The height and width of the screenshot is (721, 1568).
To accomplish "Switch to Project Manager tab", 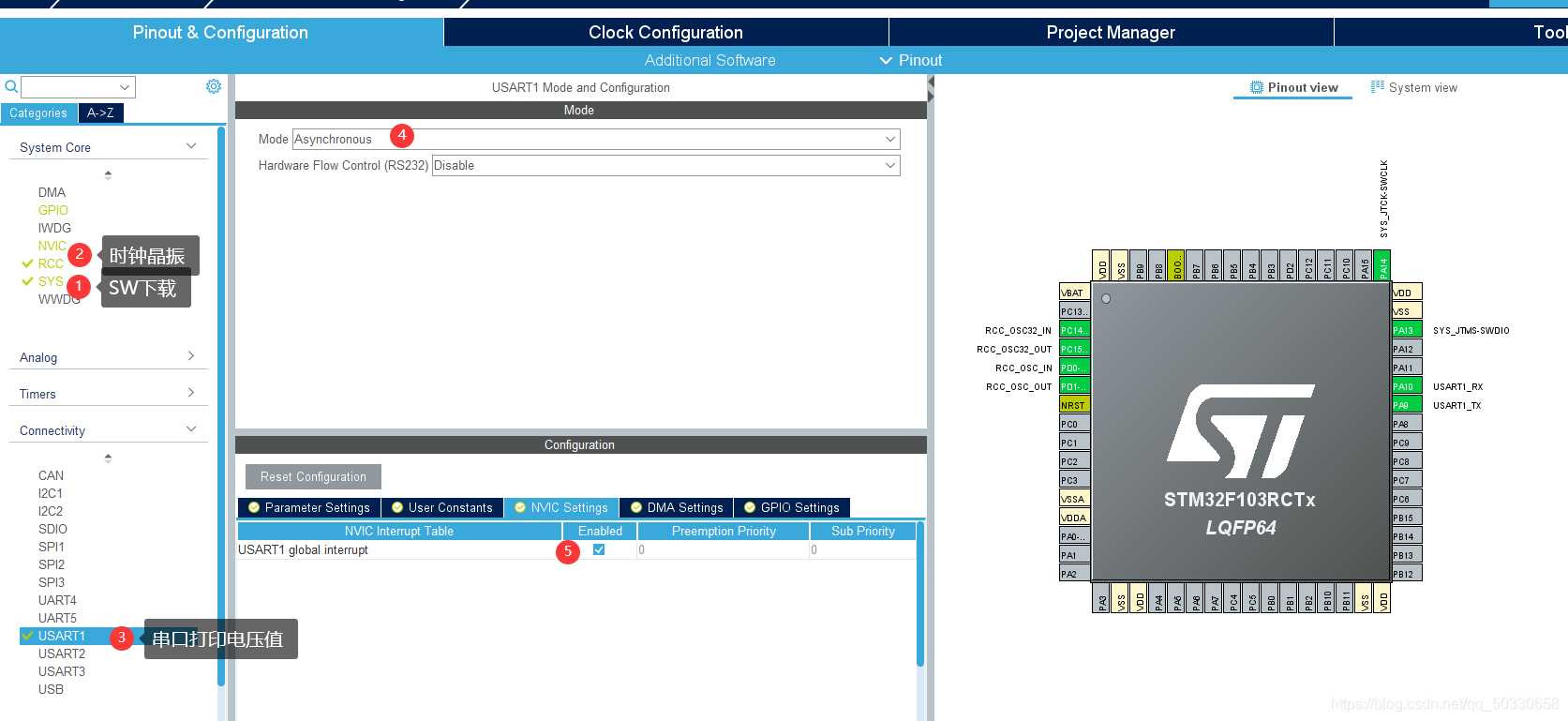I will (1111, 32).
